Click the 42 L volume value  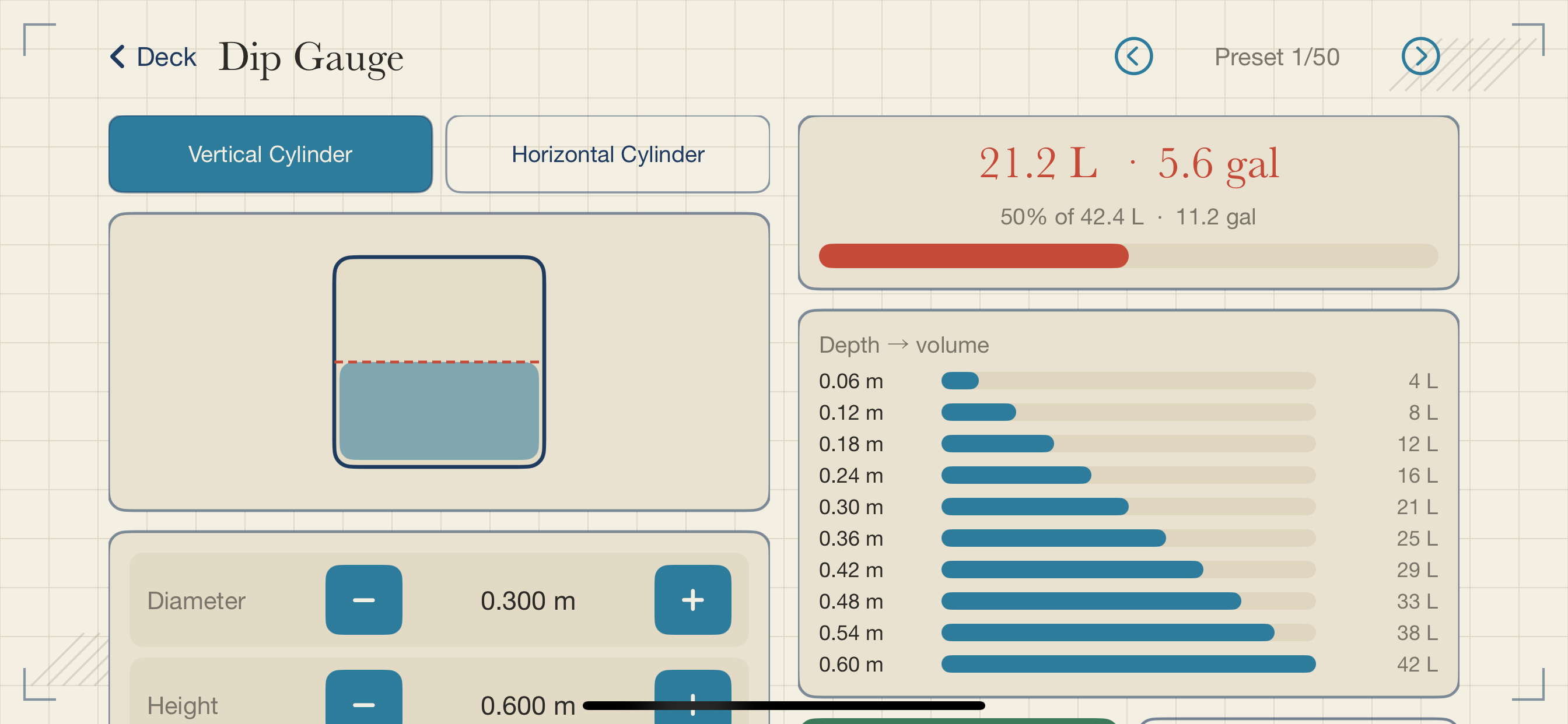pyautogui.click(x=1417, y=665)
